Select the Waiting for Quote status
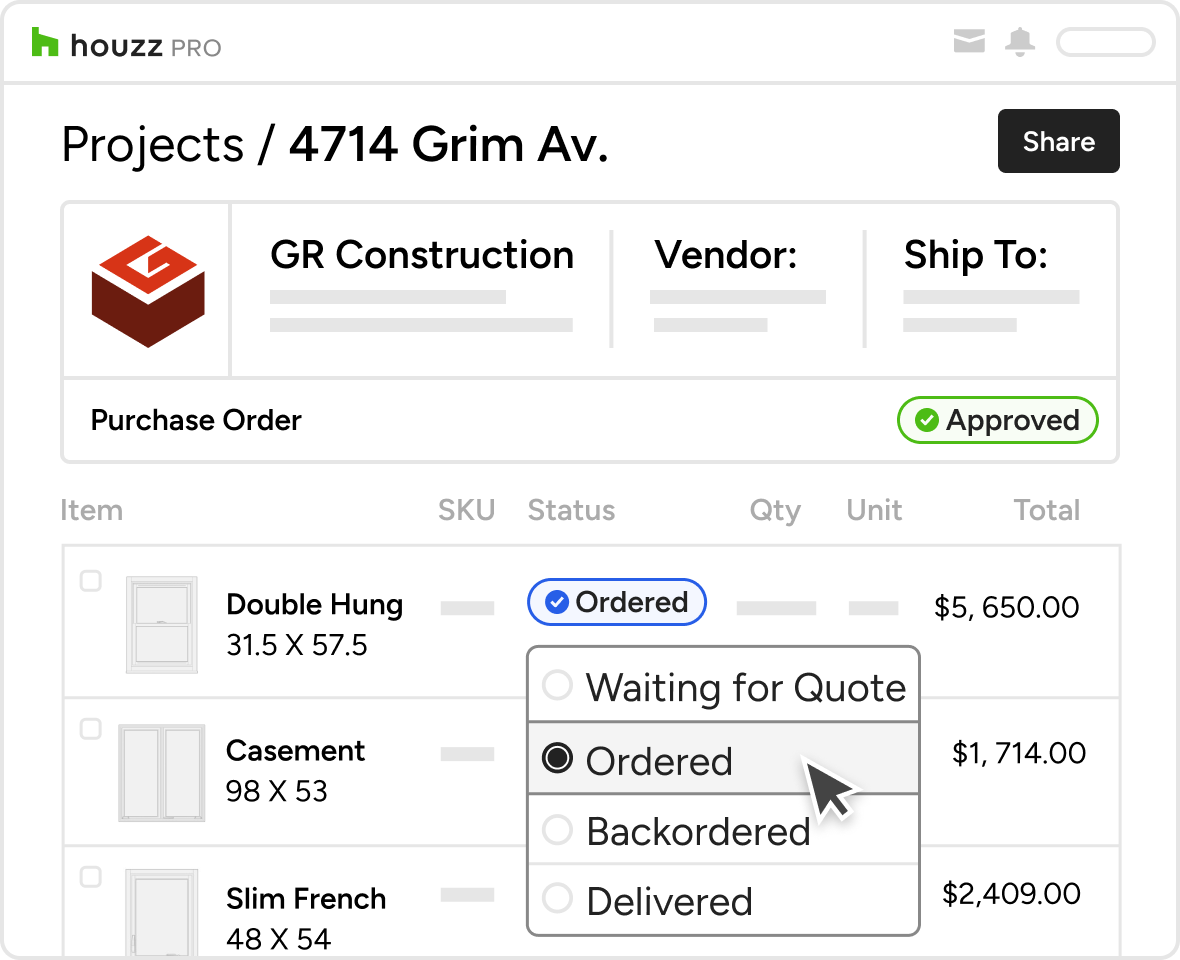This screenshot has height=960, width=1180. (722, 687)
